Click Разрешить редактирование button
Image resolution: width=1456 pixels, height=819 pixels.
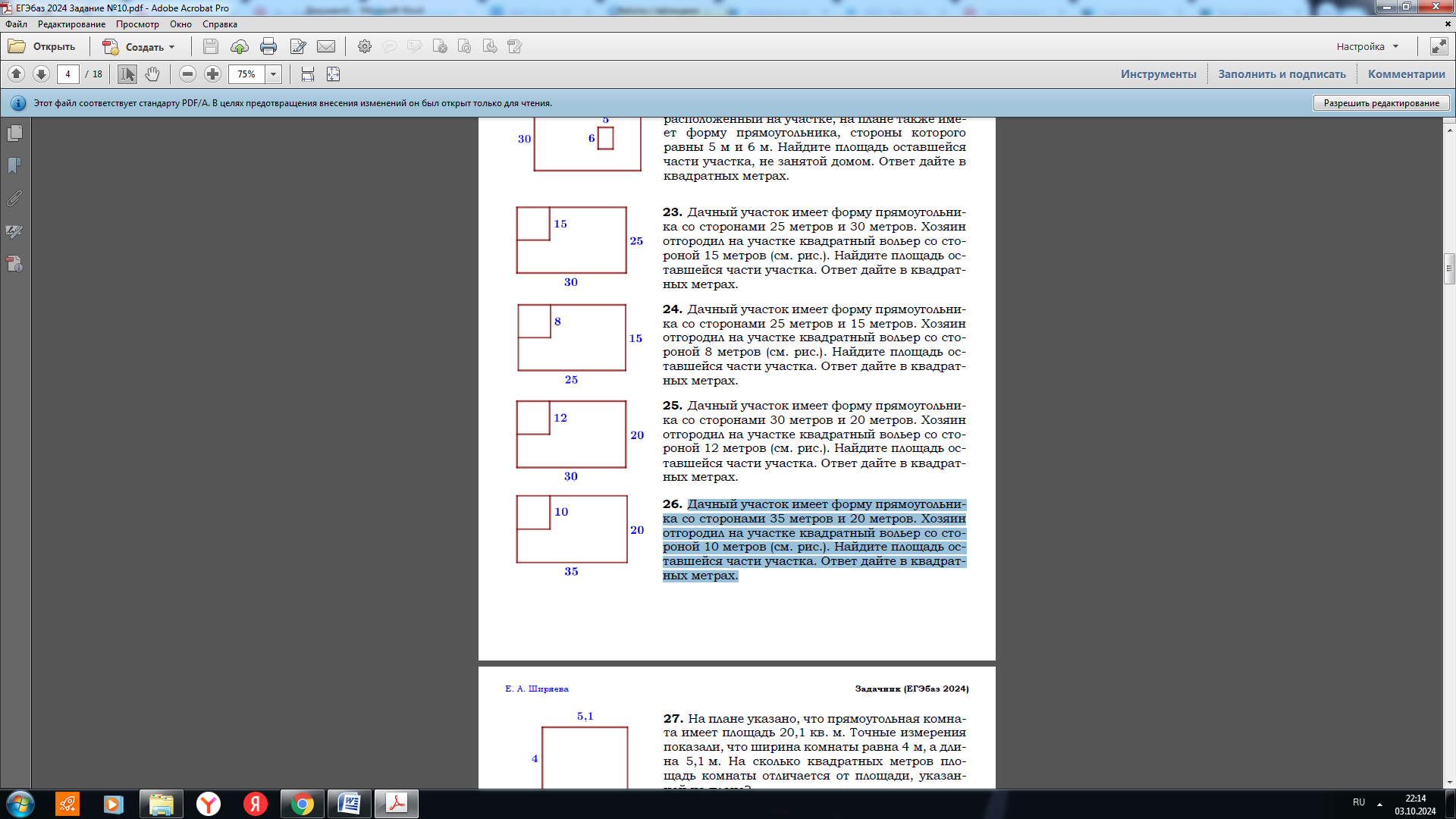pyautogui.click(x=1381, y=103)
